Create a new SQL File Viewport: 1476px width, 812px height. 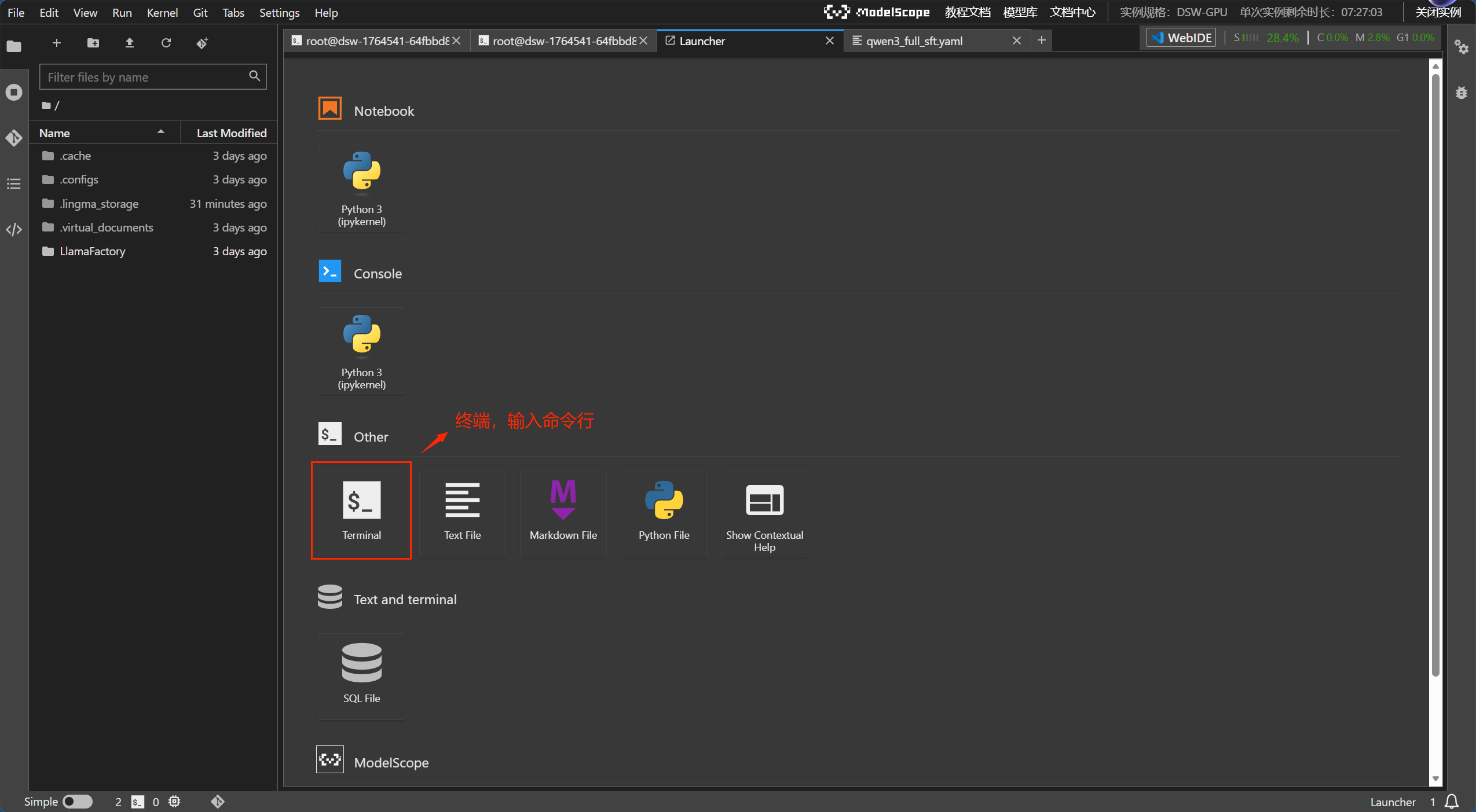361,675
